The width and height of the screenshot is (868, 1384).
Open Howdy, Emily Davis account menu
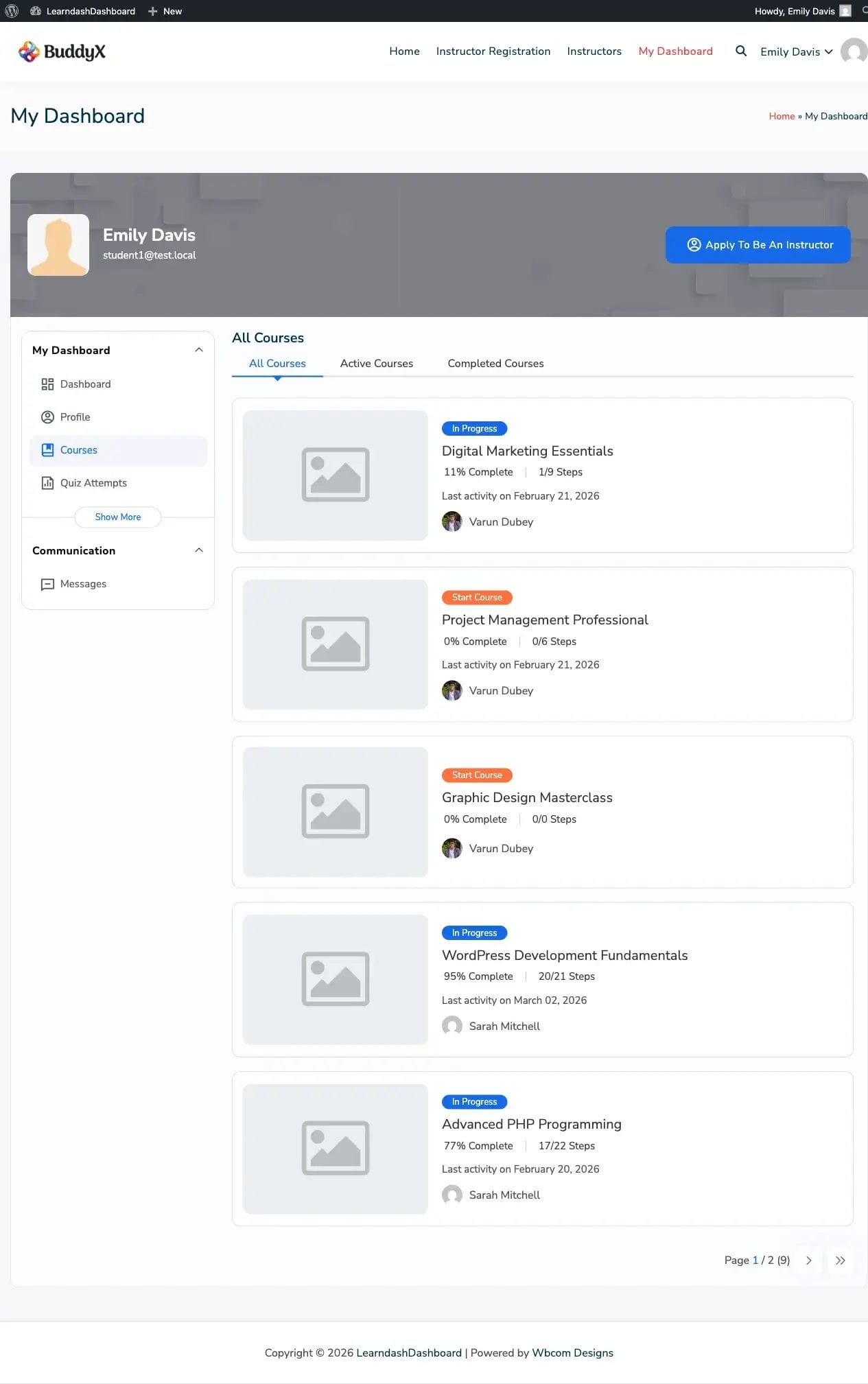point(802,11)
